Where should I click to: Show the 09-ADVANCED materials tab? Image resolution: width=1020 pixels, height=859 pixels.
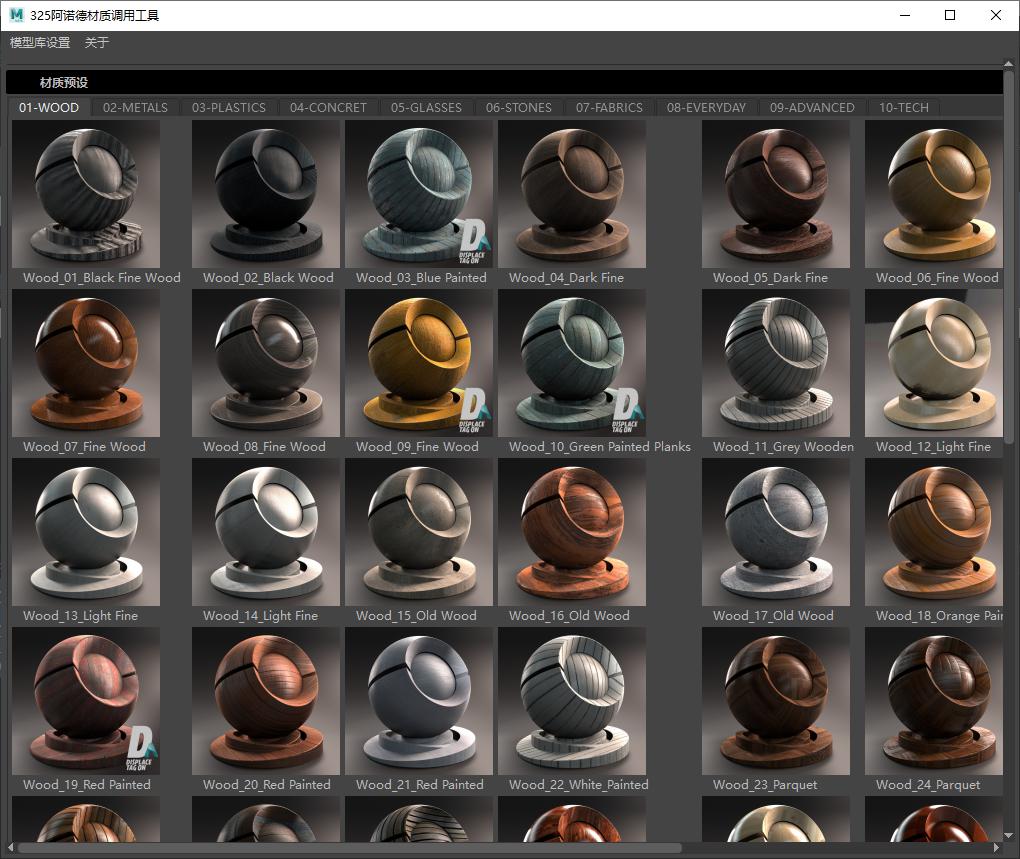pos(812,107)
